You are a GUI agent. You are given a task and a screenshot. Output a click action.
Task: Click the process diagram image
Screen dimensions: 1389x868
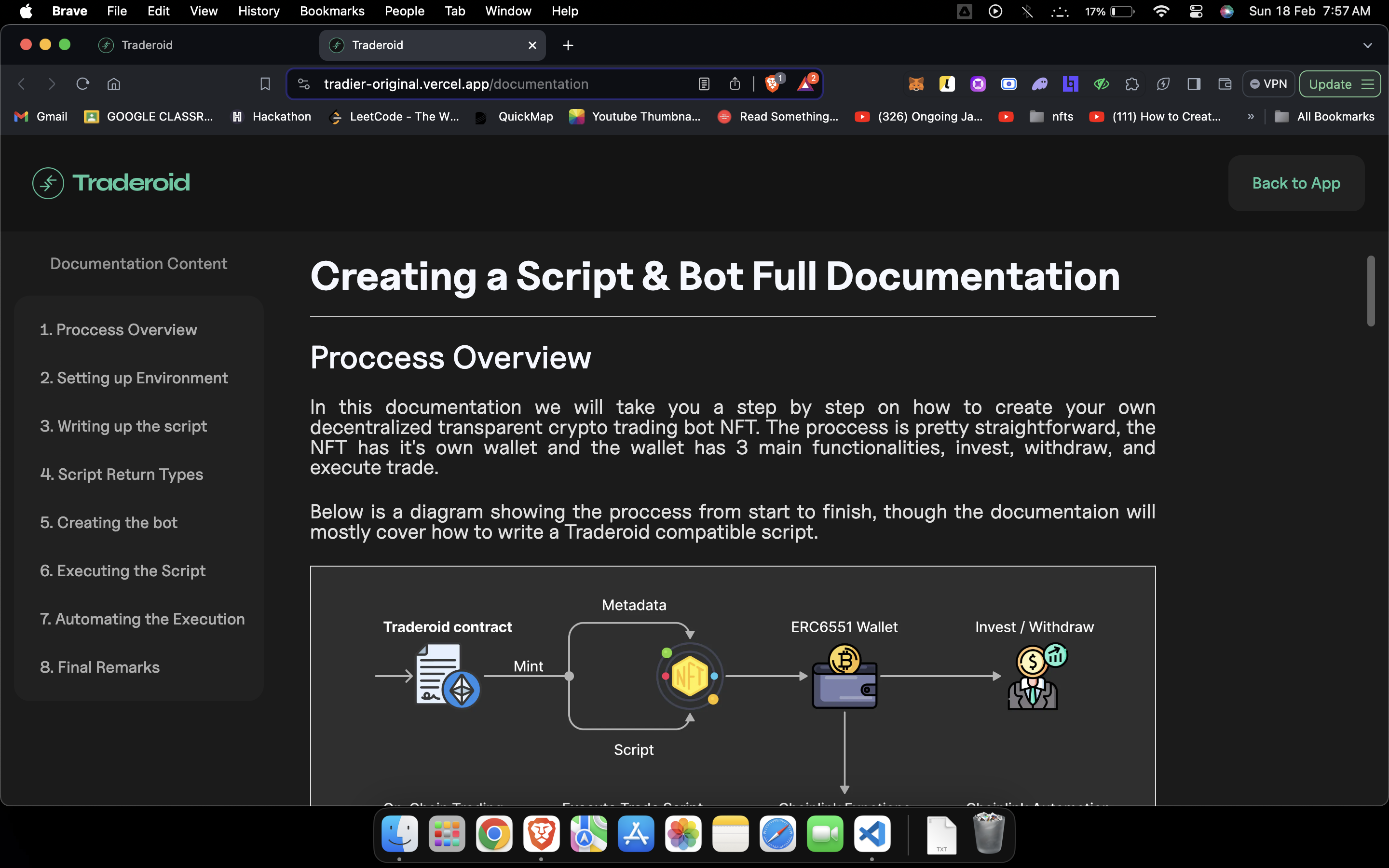pyautogui.click(x=733, y=686)
